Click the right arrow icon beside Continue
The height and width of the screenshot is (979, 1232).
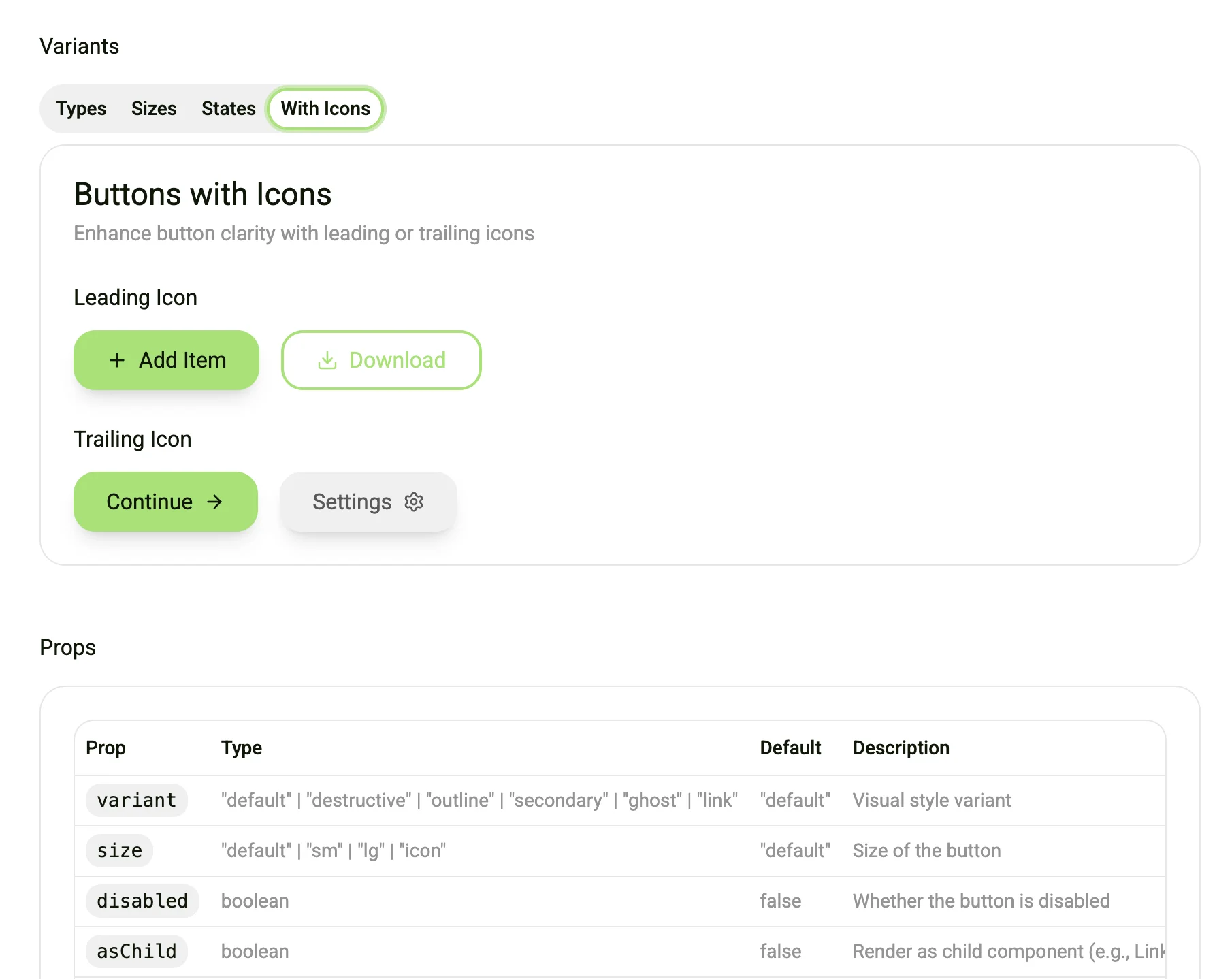(x=215, y=502)
